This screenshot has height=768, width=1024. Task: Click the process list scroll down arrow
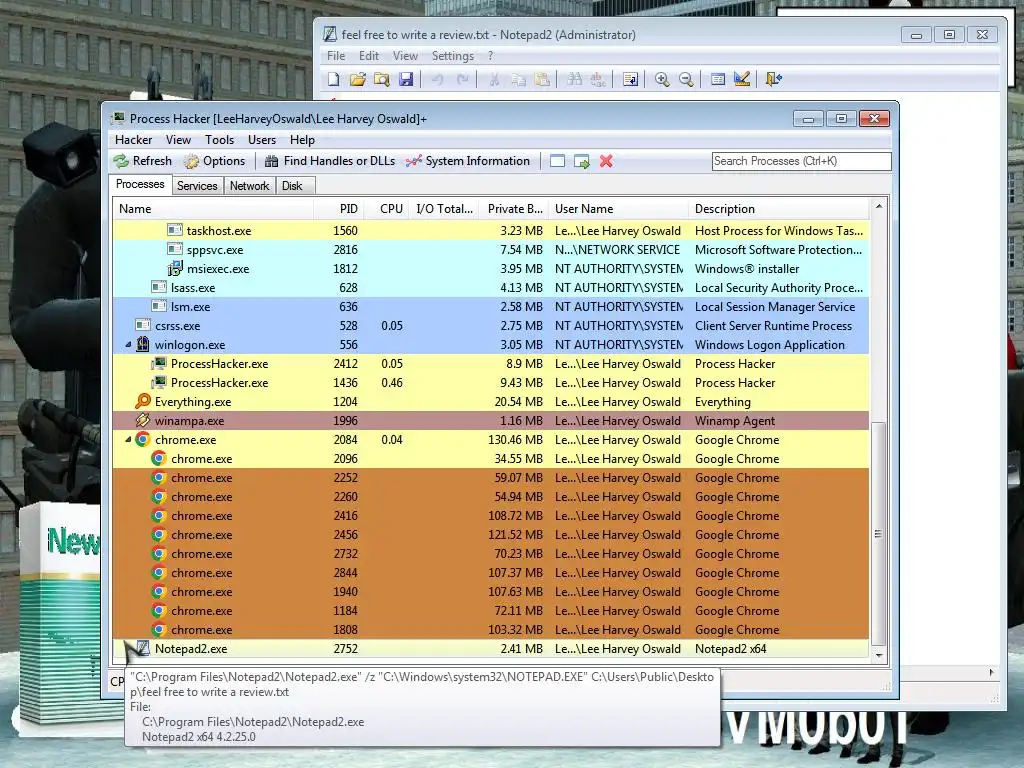tap(878, 655)
